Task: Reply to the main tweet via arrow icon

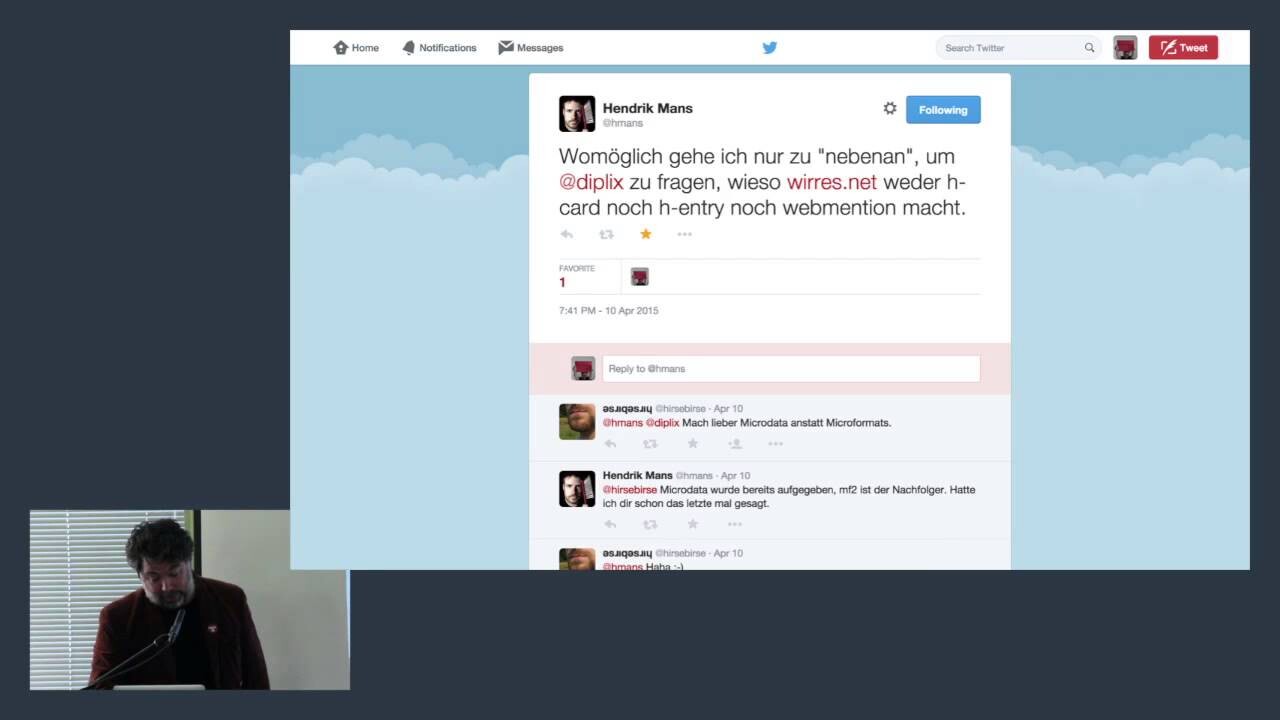Action: (567, 234)
